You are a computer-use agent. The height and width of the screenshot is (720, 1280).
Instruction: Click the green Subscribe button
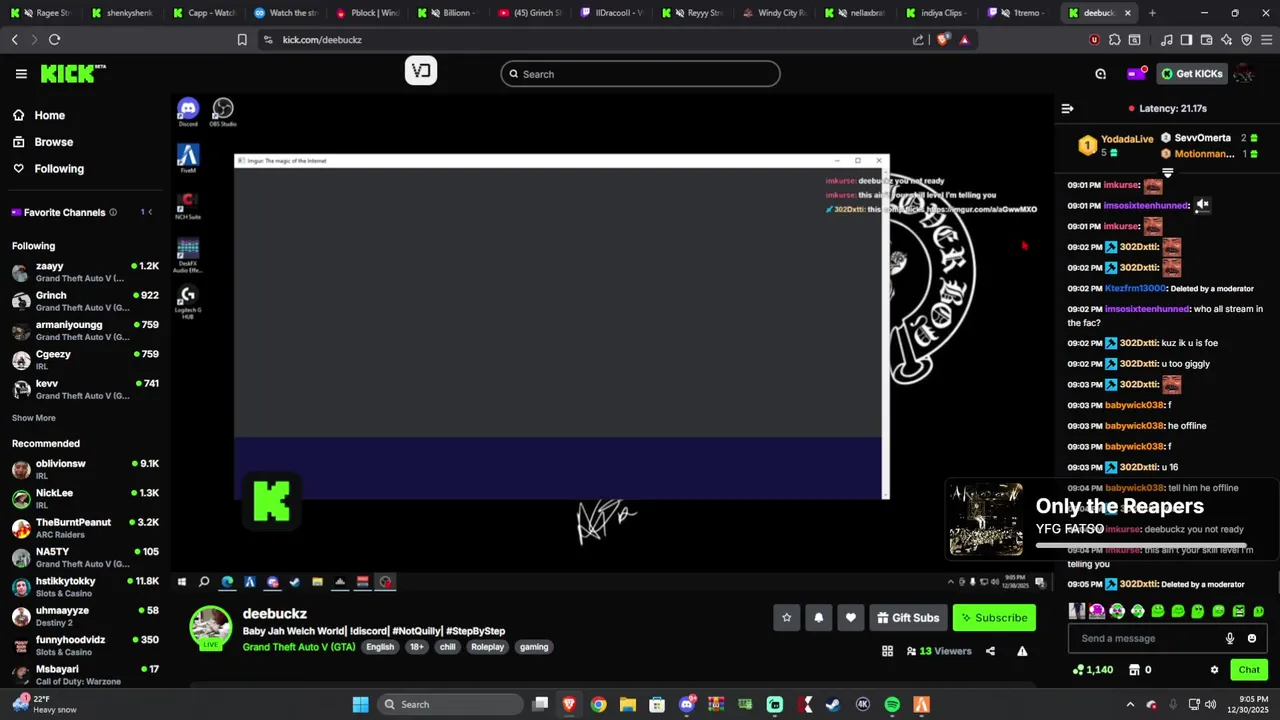coord(994,618)
